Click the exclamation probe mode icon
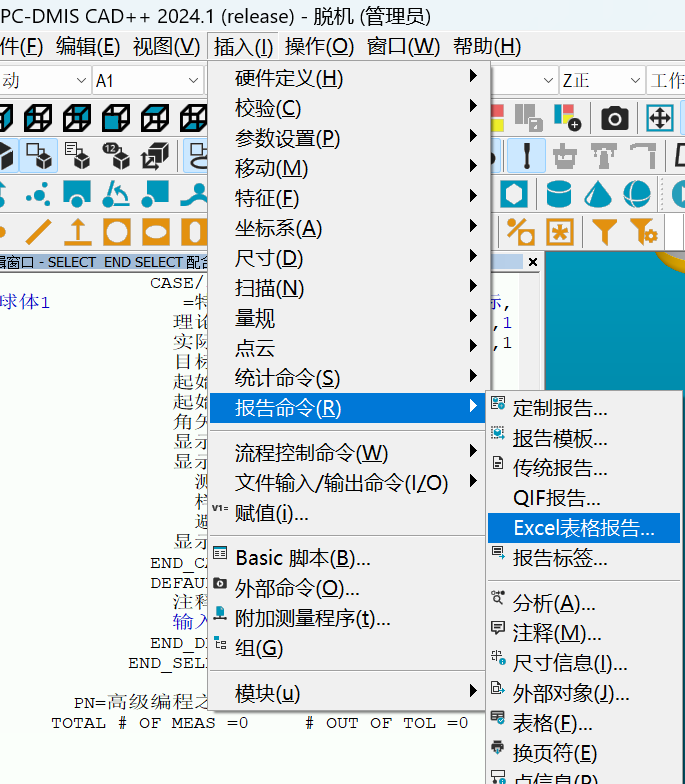This screenshot has width=685, height=784. (526, 156)
